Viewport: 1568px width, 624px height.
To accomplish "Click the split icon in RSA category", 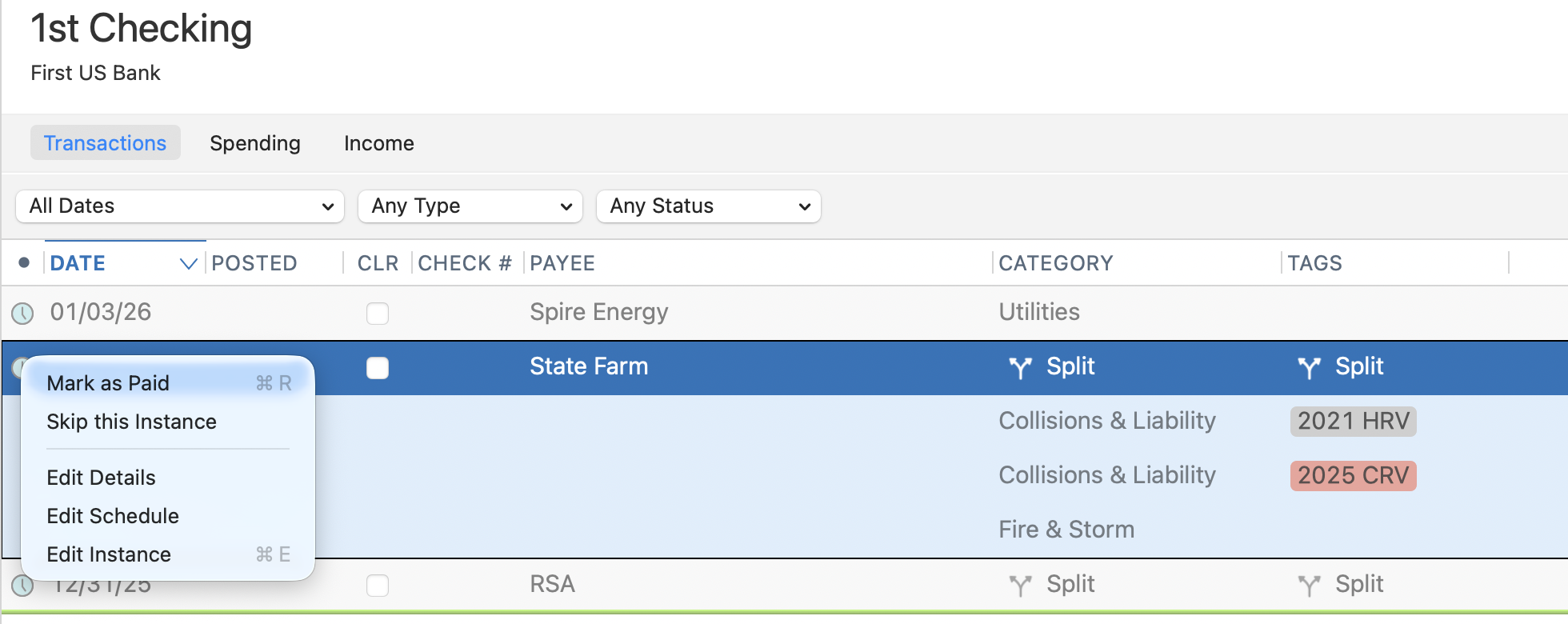I will 1020,586.
